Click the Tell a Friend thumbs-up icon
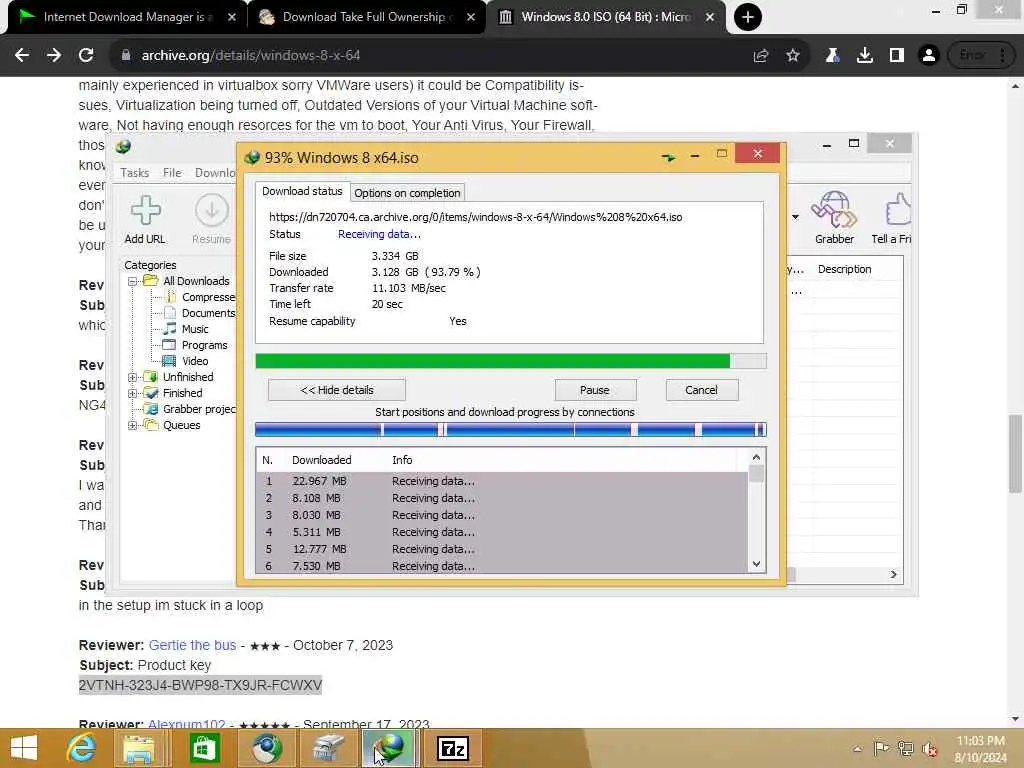Viewport: 1024px width, 768px height. [898, 209]
